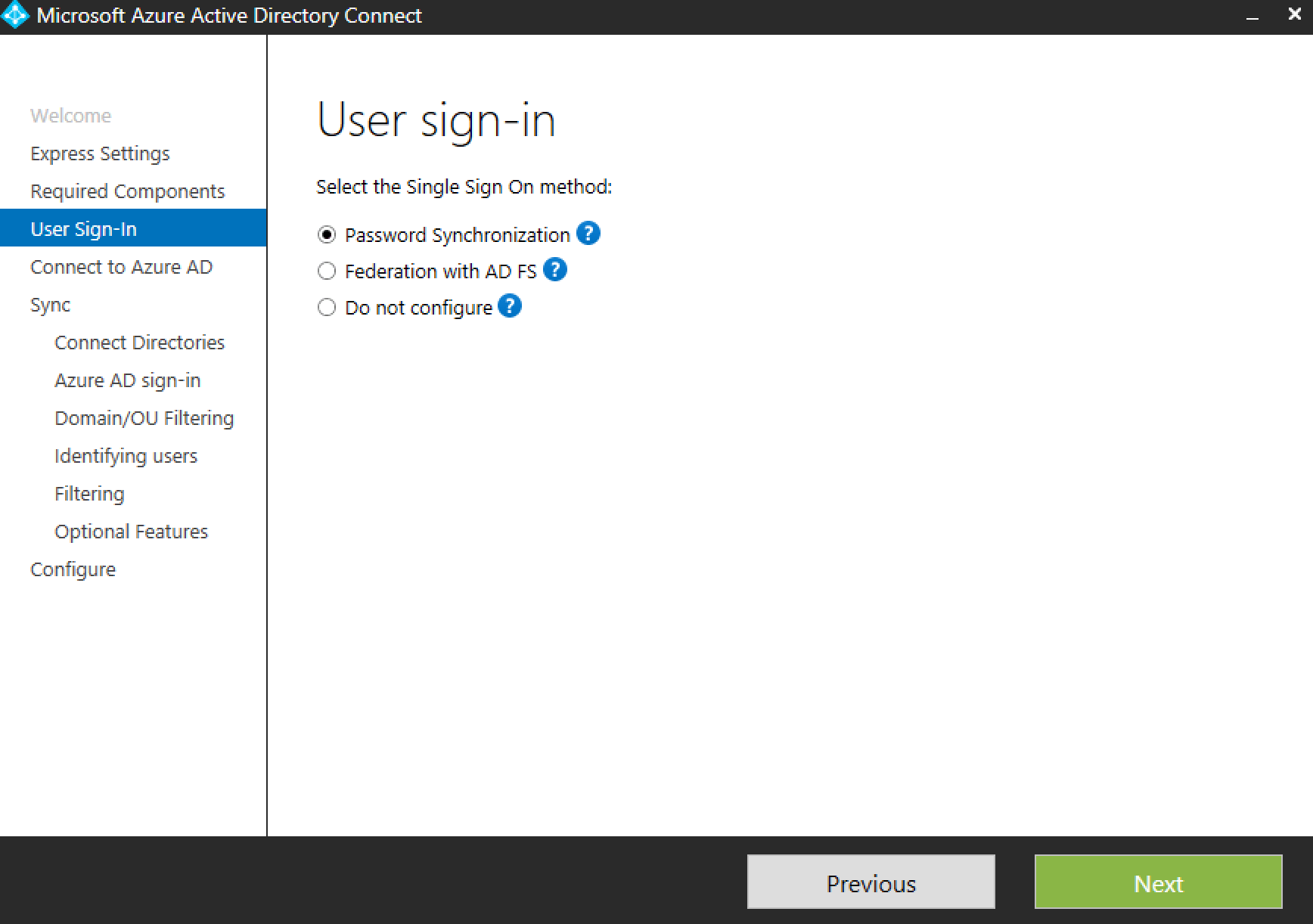1313x924 pixels.
Task: Click the Azure AD Connect title bar icon
Action: [15, 14]
